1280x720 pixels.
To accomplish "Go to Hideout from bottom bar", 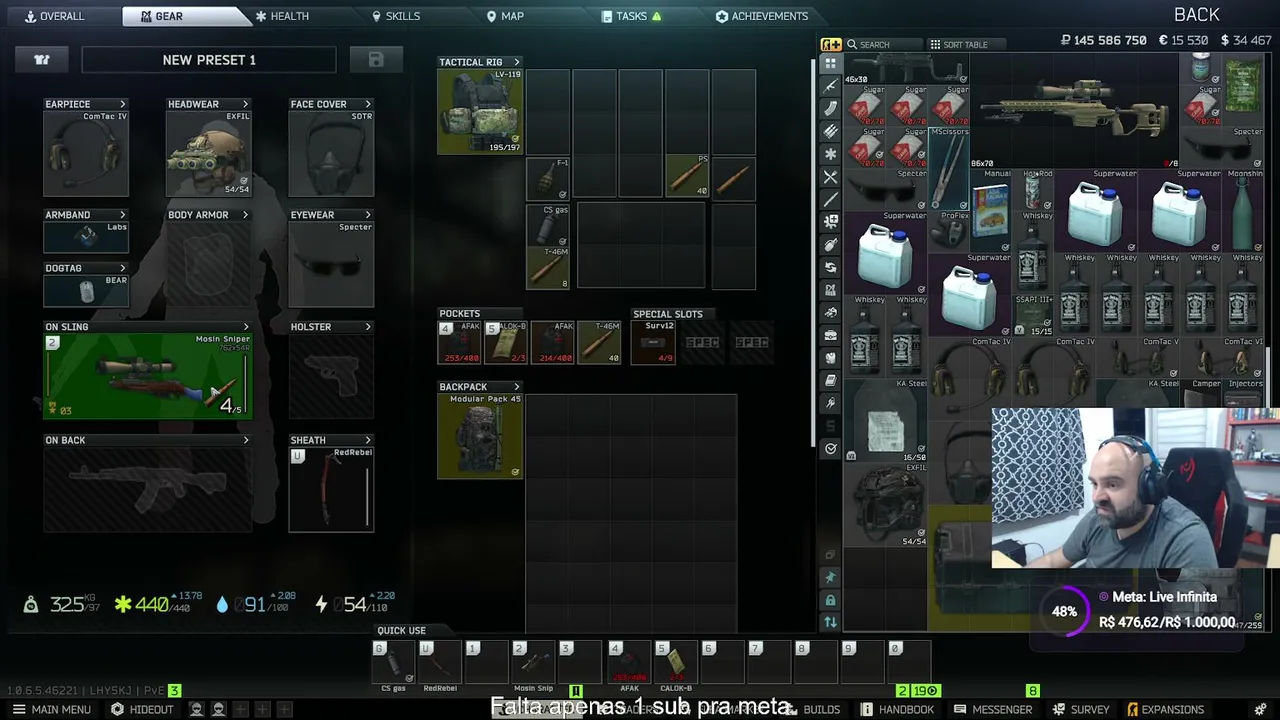I will (142, 709).
